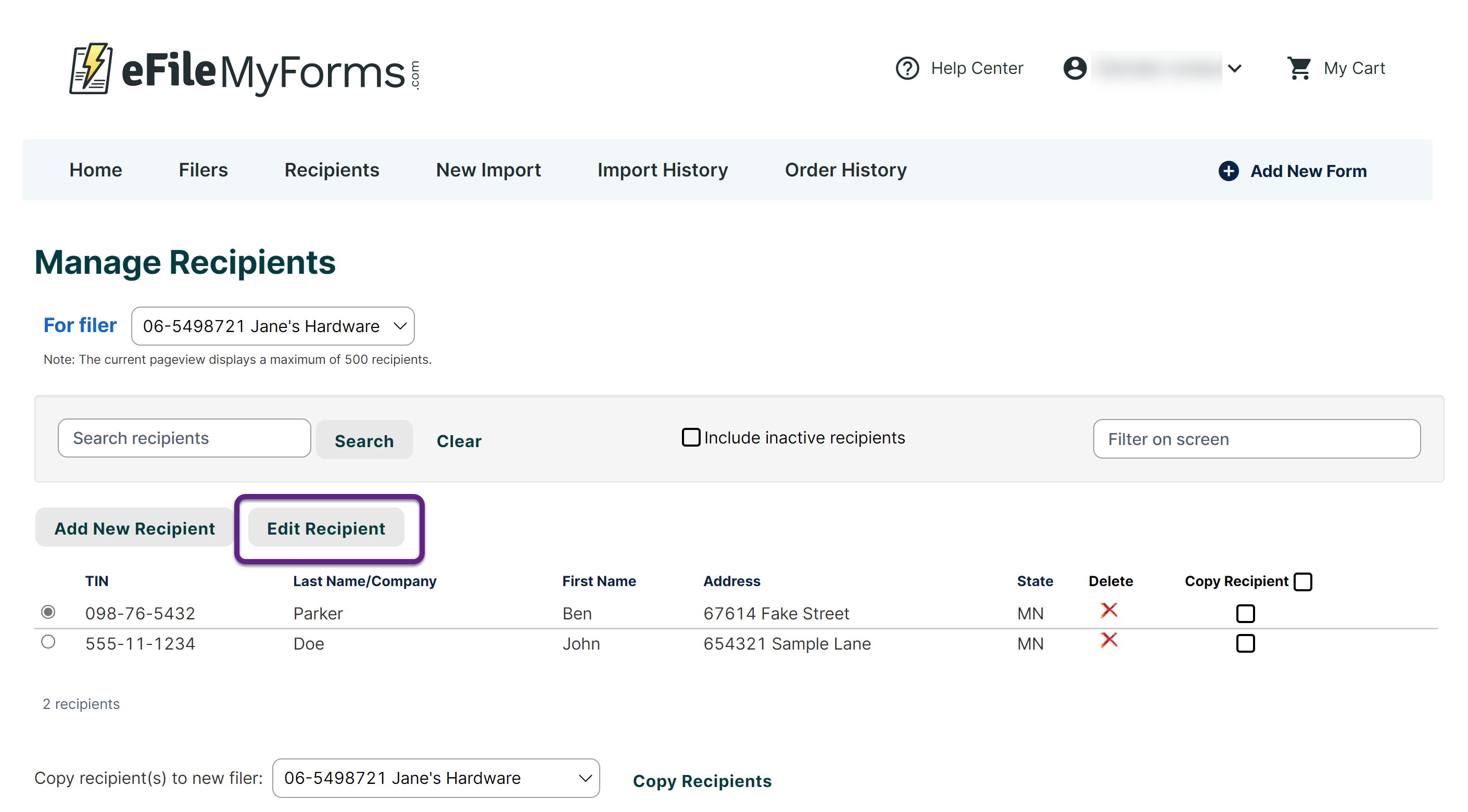
Task: Click the eFileMyForms logo icon
Action: [90, 69]
